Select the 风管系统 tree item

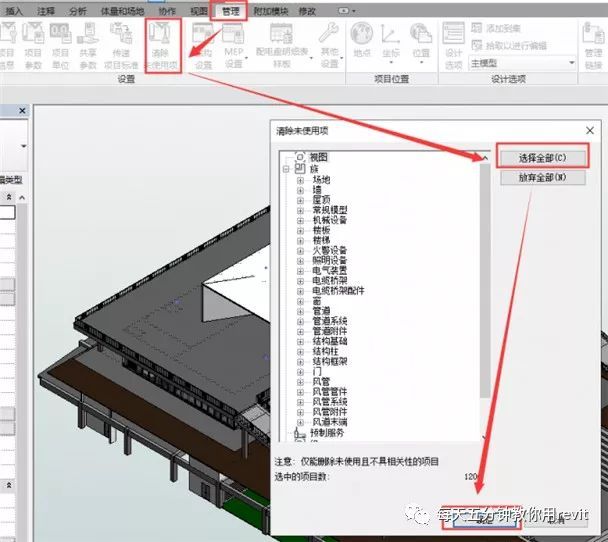pos(330,401)
